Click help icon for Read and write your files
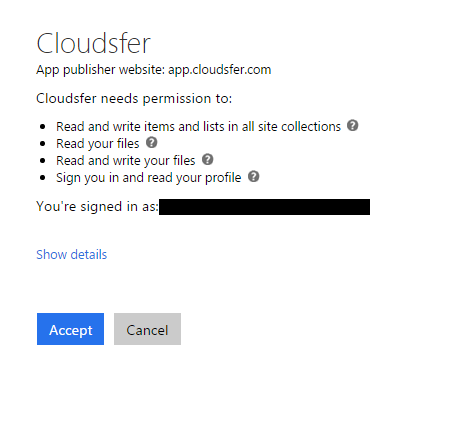Image resolution: width=450 pixels, height=436 pixels. point(207,159)
